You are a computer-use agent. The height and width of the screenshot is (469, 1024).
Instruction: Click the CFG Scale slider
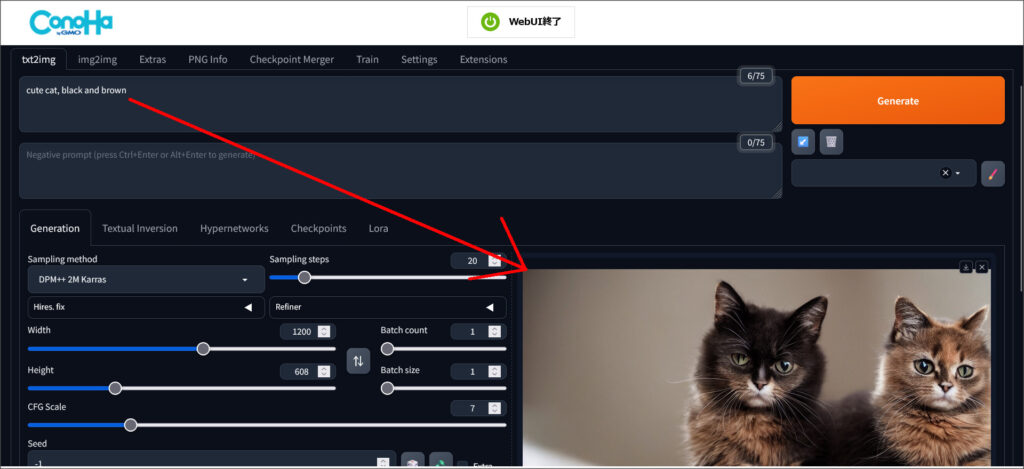267,425
